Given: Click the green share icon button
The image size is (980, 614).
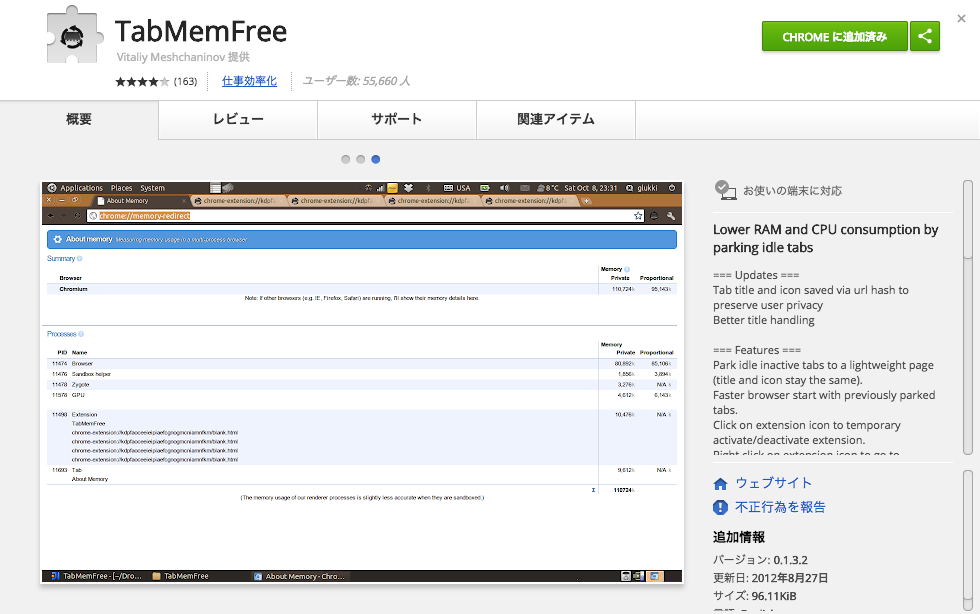Looking at the screenshot, I should pos(924,36).
